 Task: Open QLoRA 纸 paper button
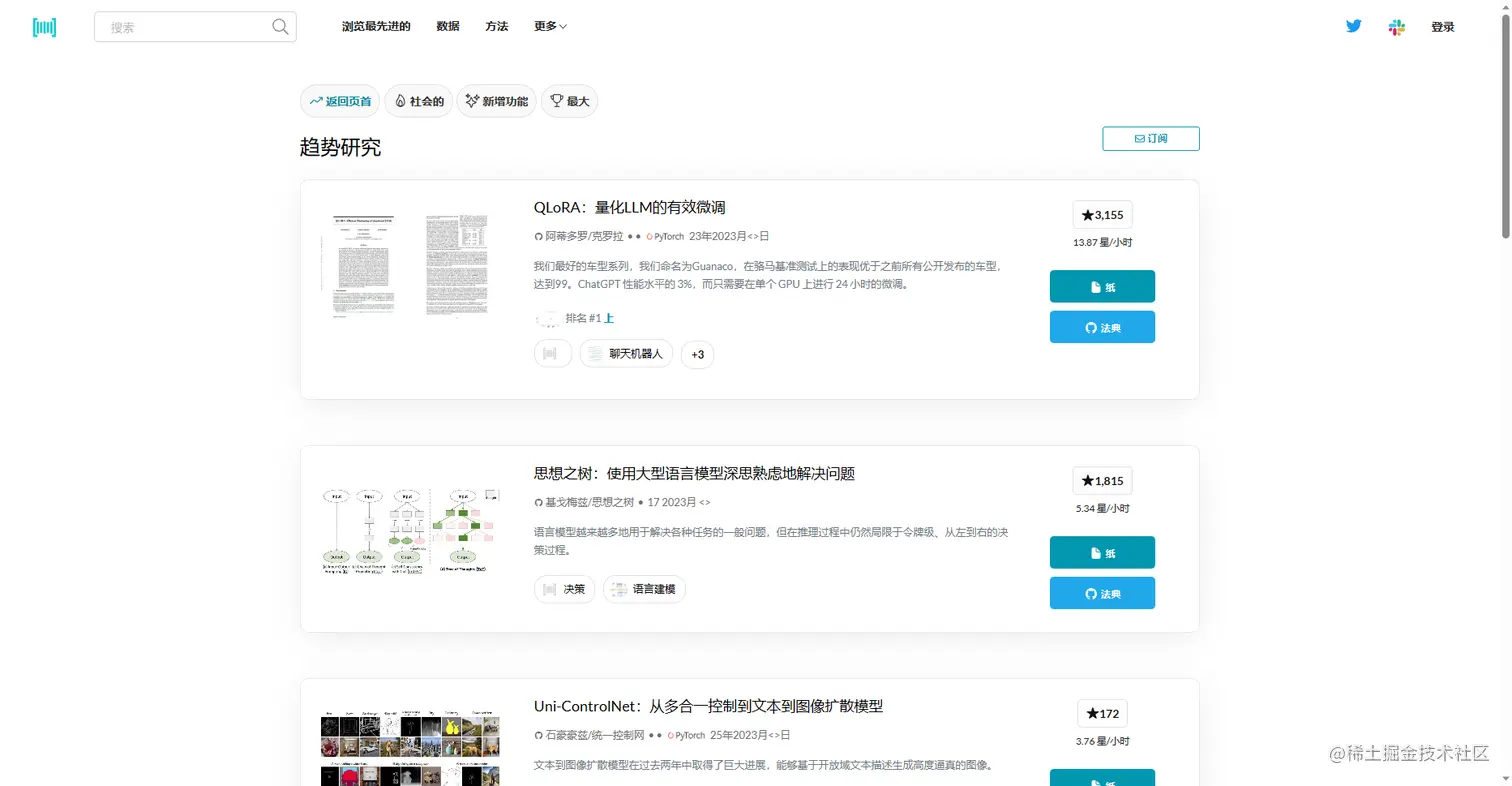(x=1102, y=286)
